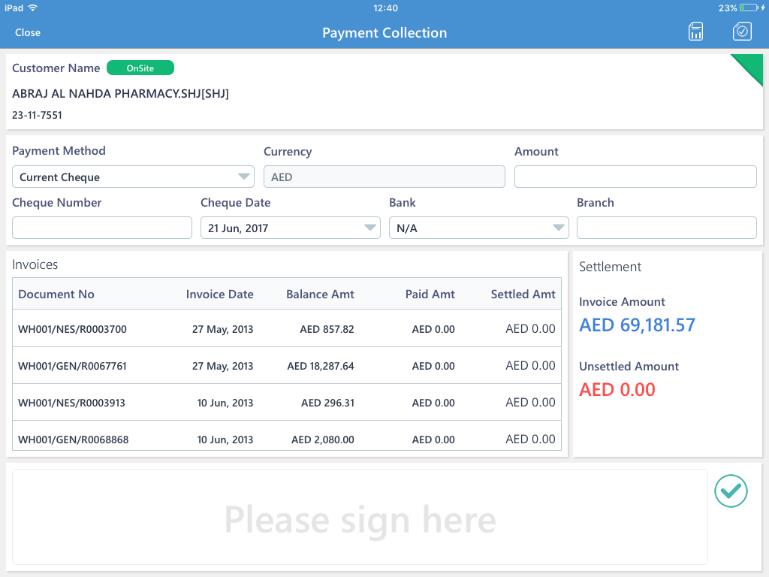Select the Amount input field

[x=635, y=176]
